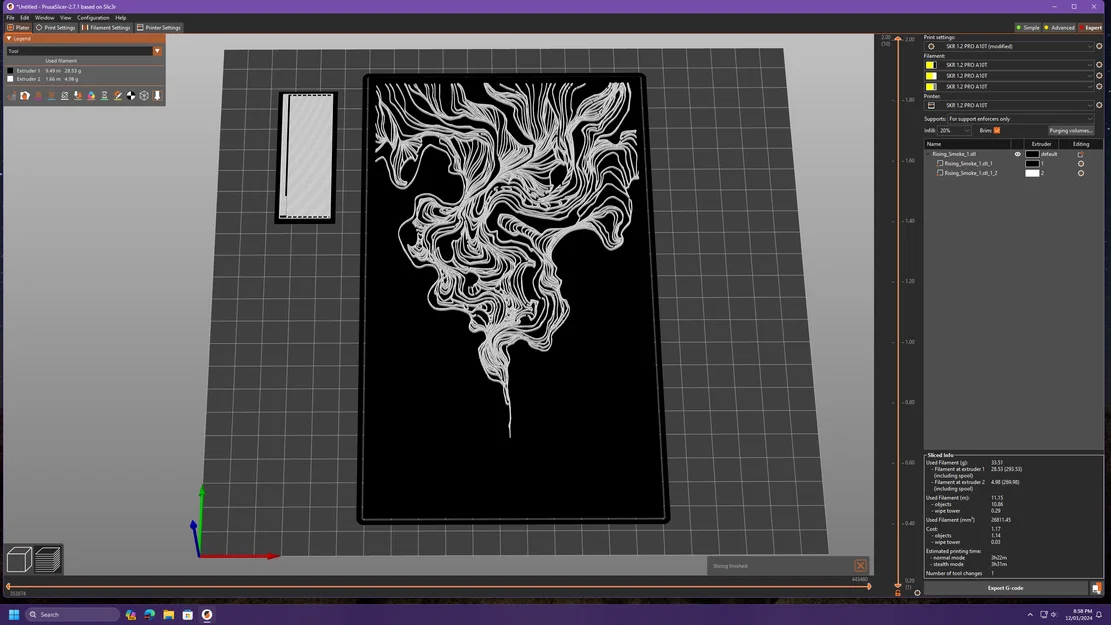
Task: Toggle Shells wireframe cube icon
Action: 145,96
